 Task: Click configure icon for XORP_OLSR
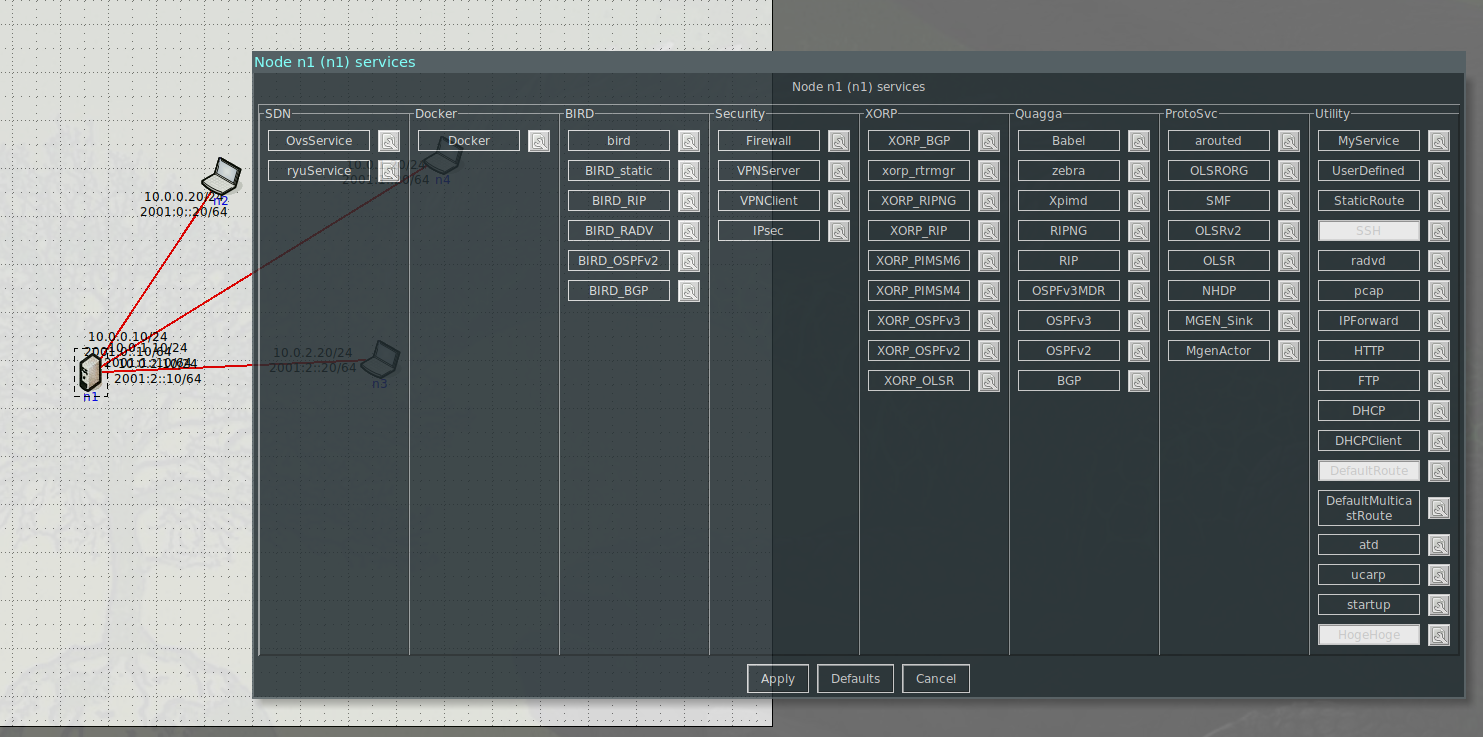[989, 381]
